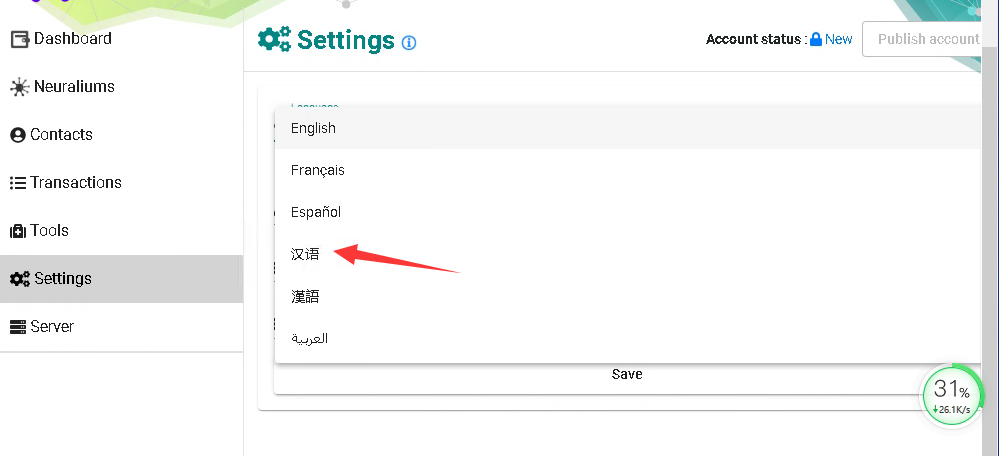The width and height of the screenshot is (999, 456).
Task: Click the info icon beside Settings title
Action: [409, 43]
